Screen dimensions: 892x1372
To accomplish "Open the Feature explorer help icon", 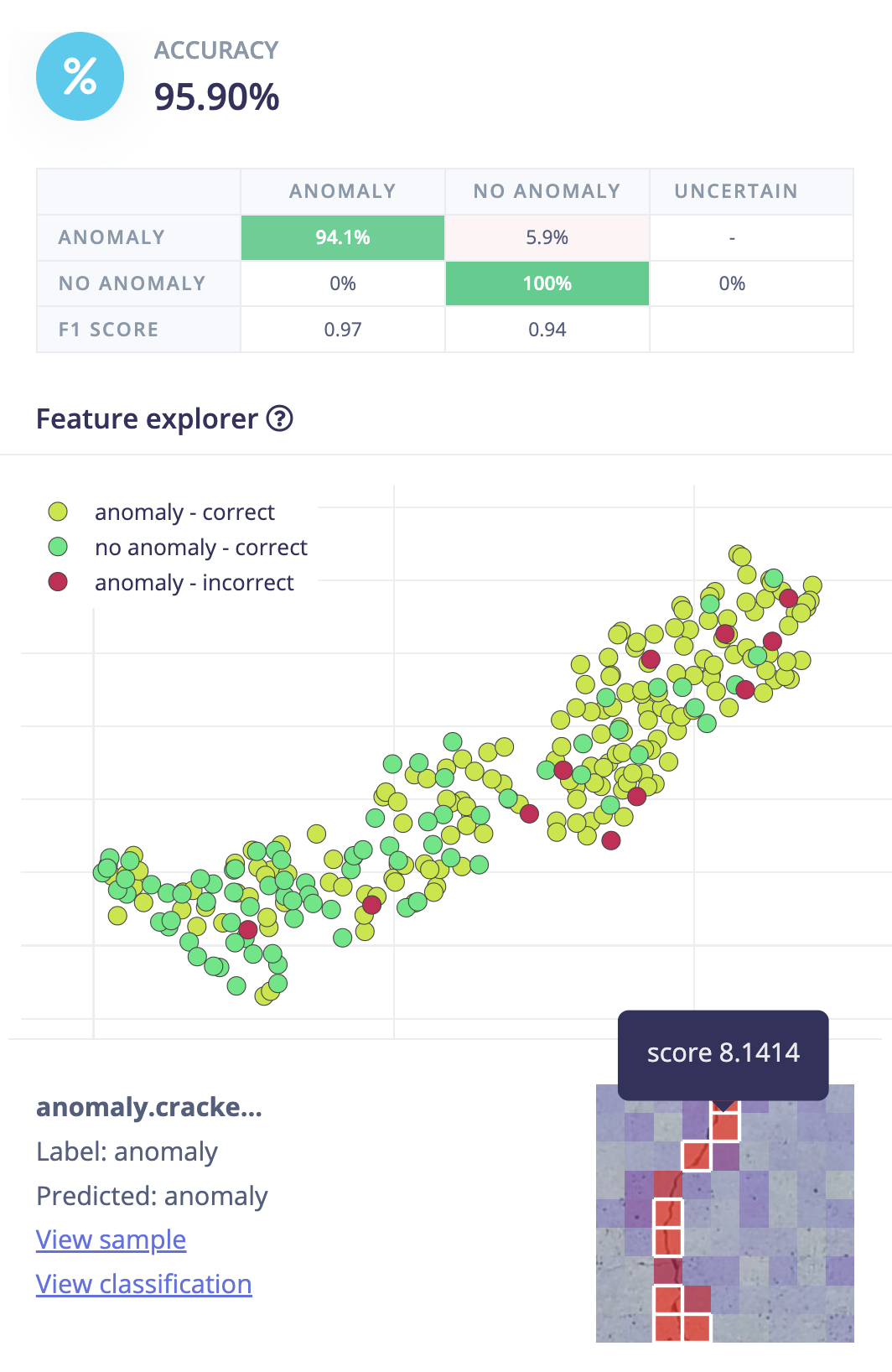I will click(x=281, y=419).
